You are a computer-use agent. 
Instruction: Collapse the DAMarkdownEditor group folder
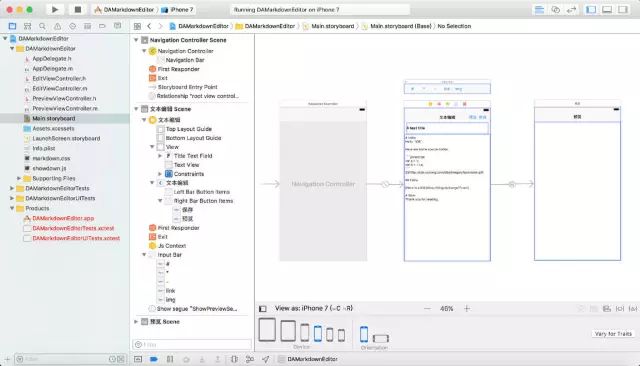pos(12,49)
